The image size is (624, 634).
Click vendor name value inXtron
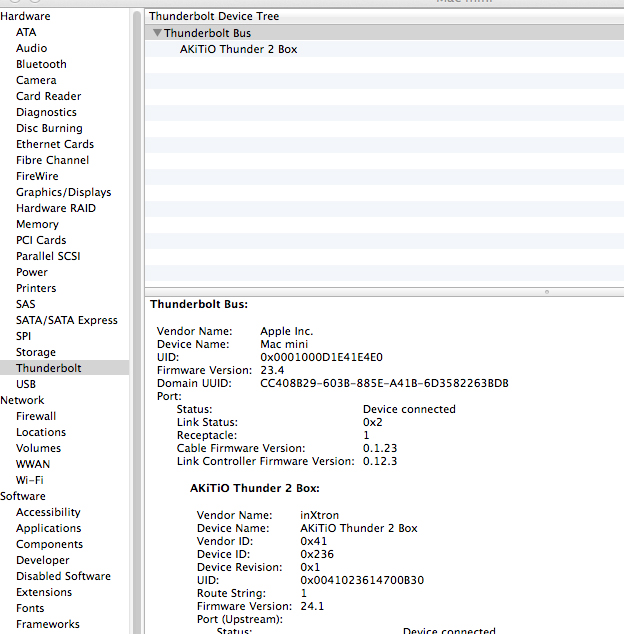click(x=319, y=515)
